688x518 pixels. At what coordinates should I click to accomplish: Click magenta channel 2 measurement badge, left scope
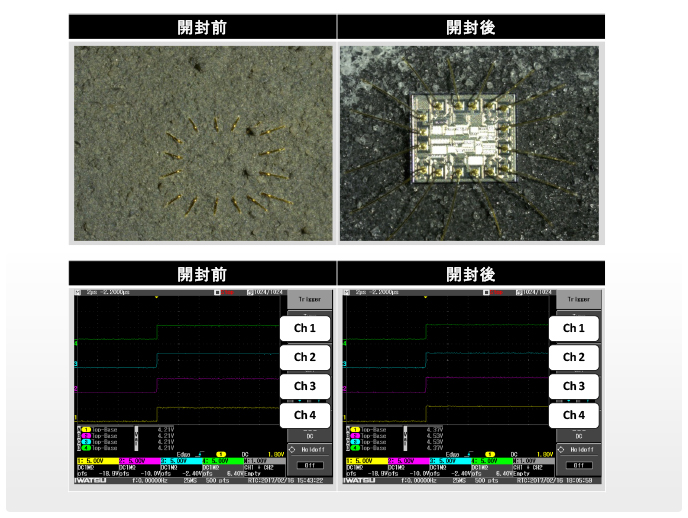(x=86, y=436)
